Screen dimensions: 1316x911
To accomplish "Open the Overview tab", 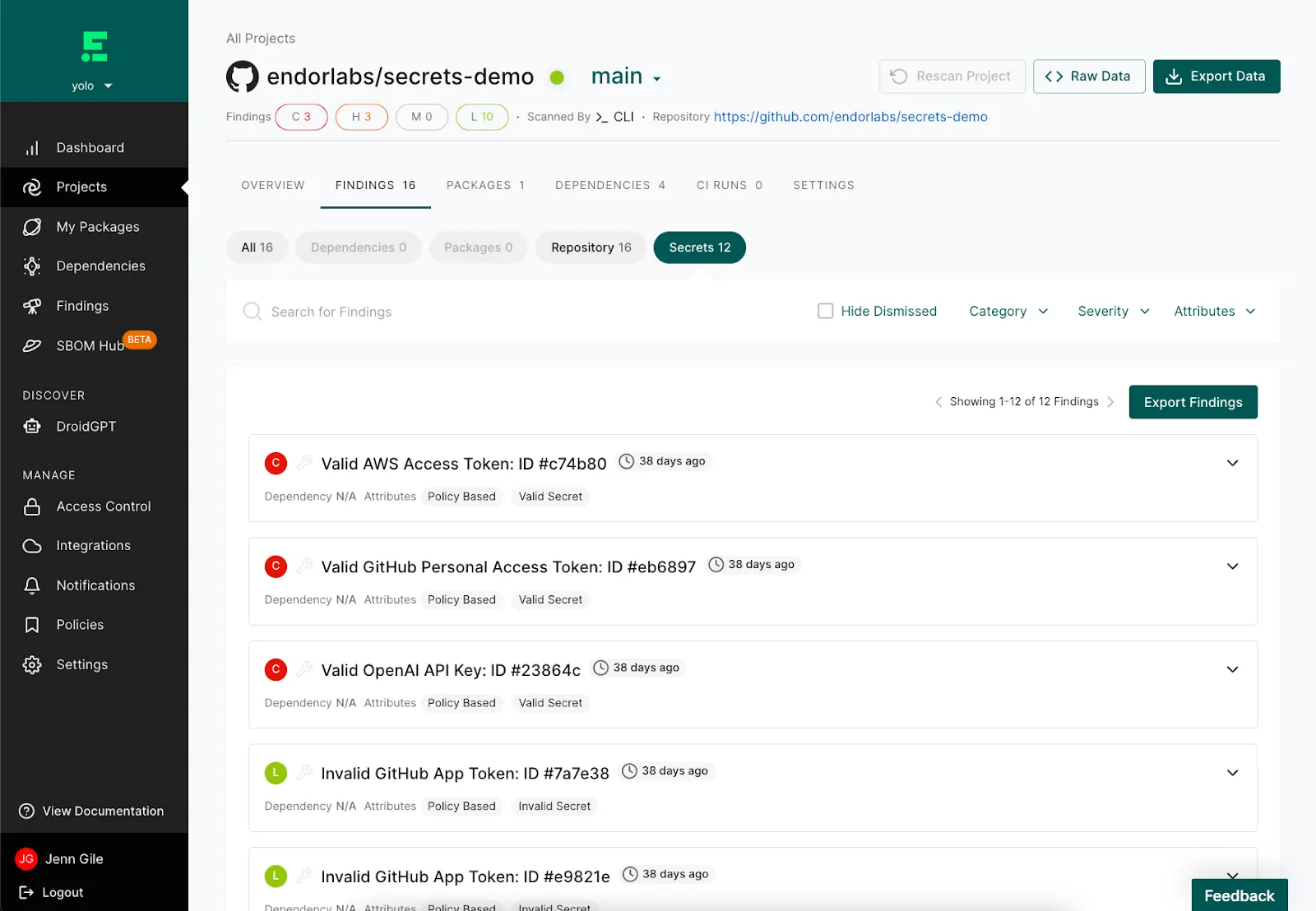I will pyautogui.click(x=273, y=185).
